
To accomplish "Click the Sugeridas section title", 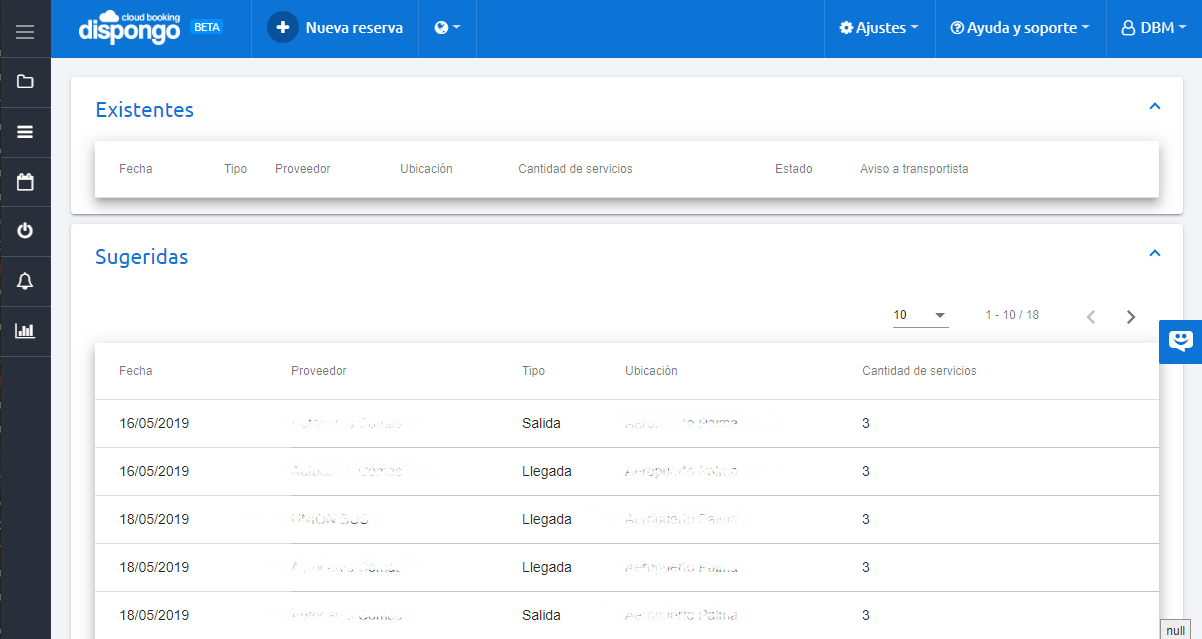I will [141, 257].
